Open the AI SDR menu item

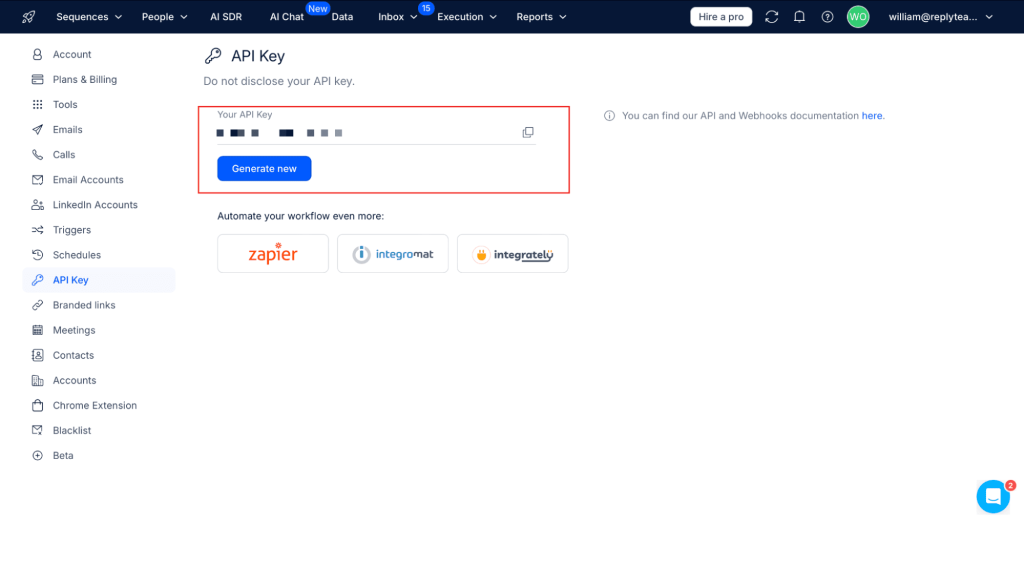[x=226, y=17]
